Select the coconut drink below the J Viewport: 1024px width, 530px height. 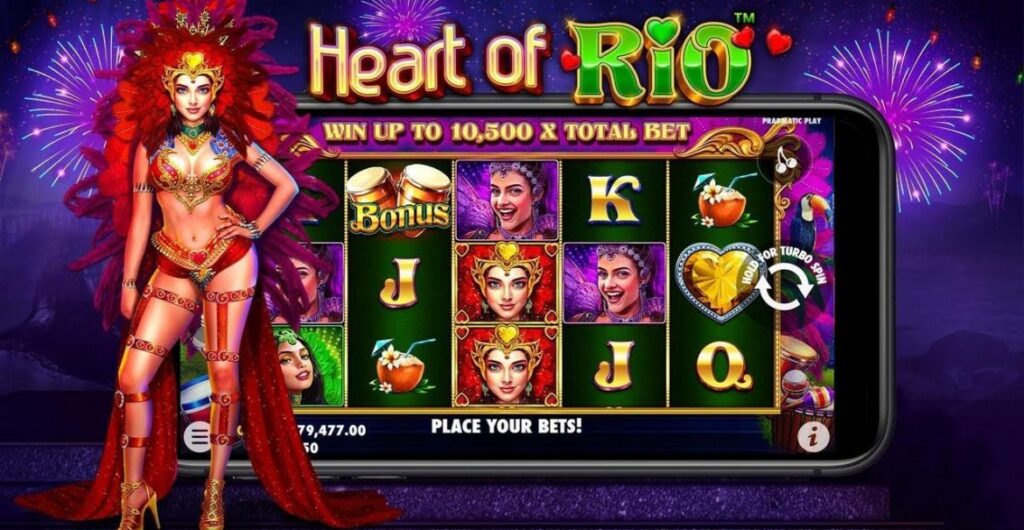(398, 366)
